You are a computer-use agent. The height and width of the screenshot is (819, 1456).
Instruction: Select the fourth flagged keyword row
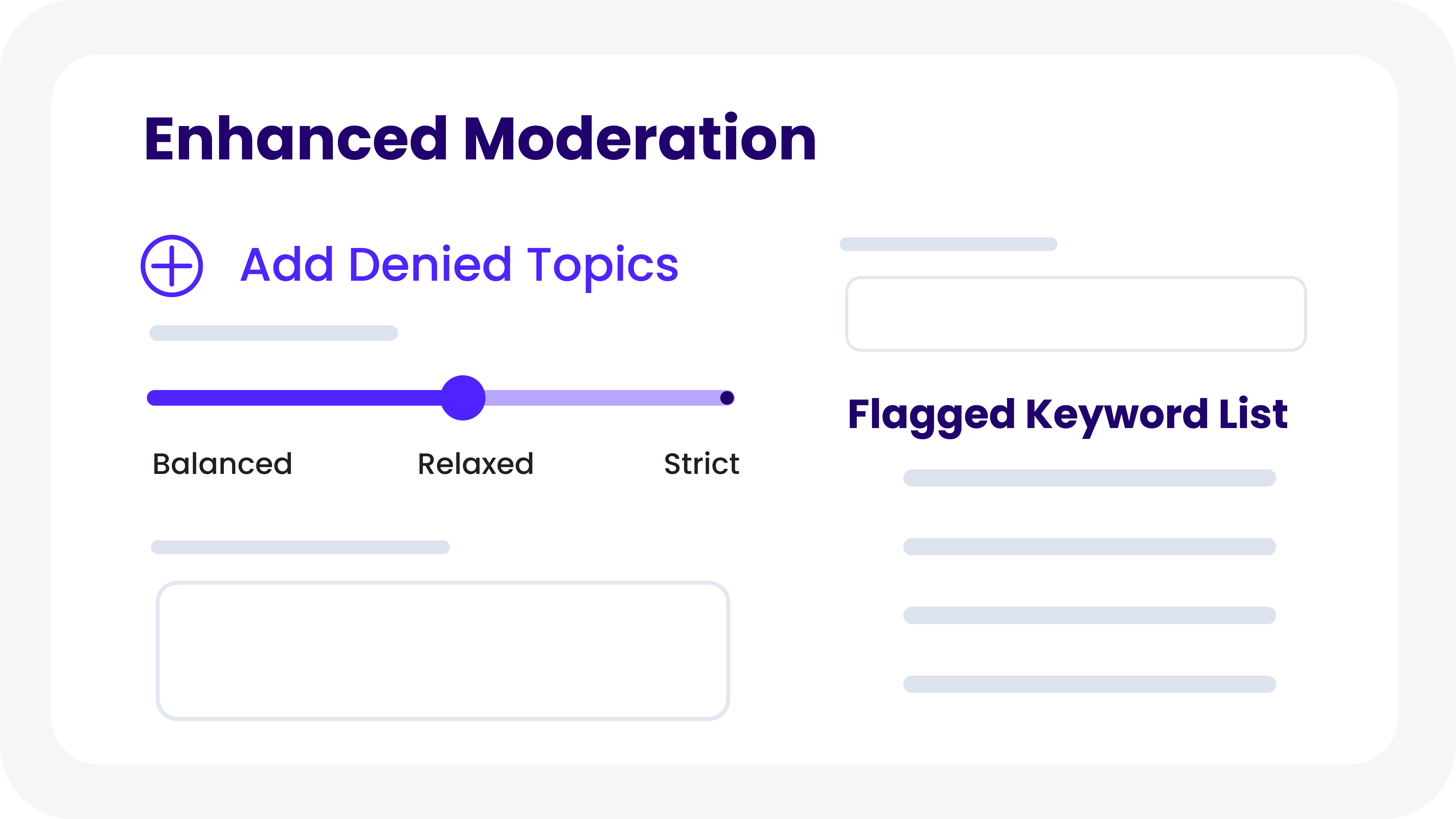click(1089, 684)
